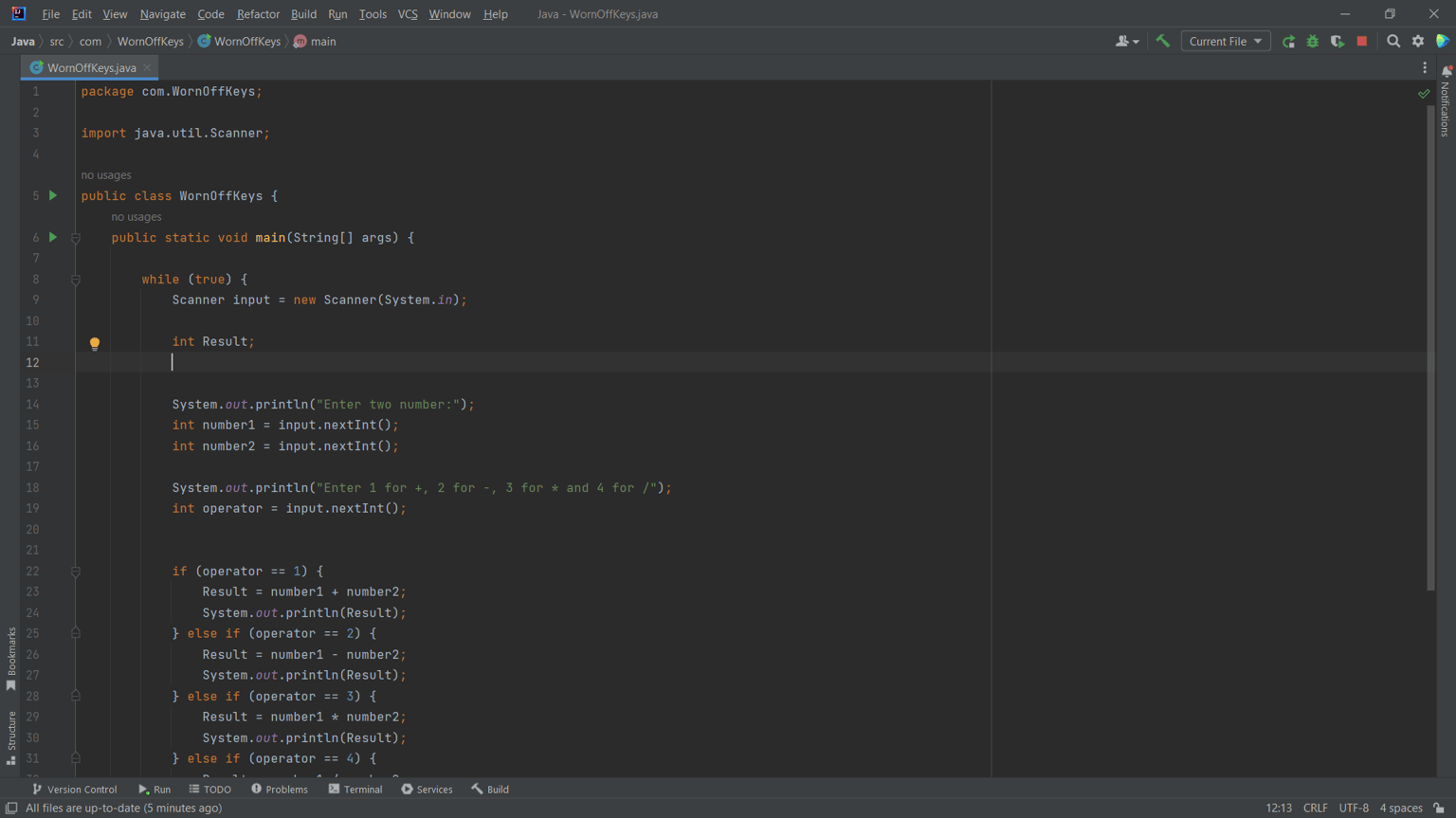Open the Structure side panel
This screenshot has height=818, width=1456.
(11, 737)
